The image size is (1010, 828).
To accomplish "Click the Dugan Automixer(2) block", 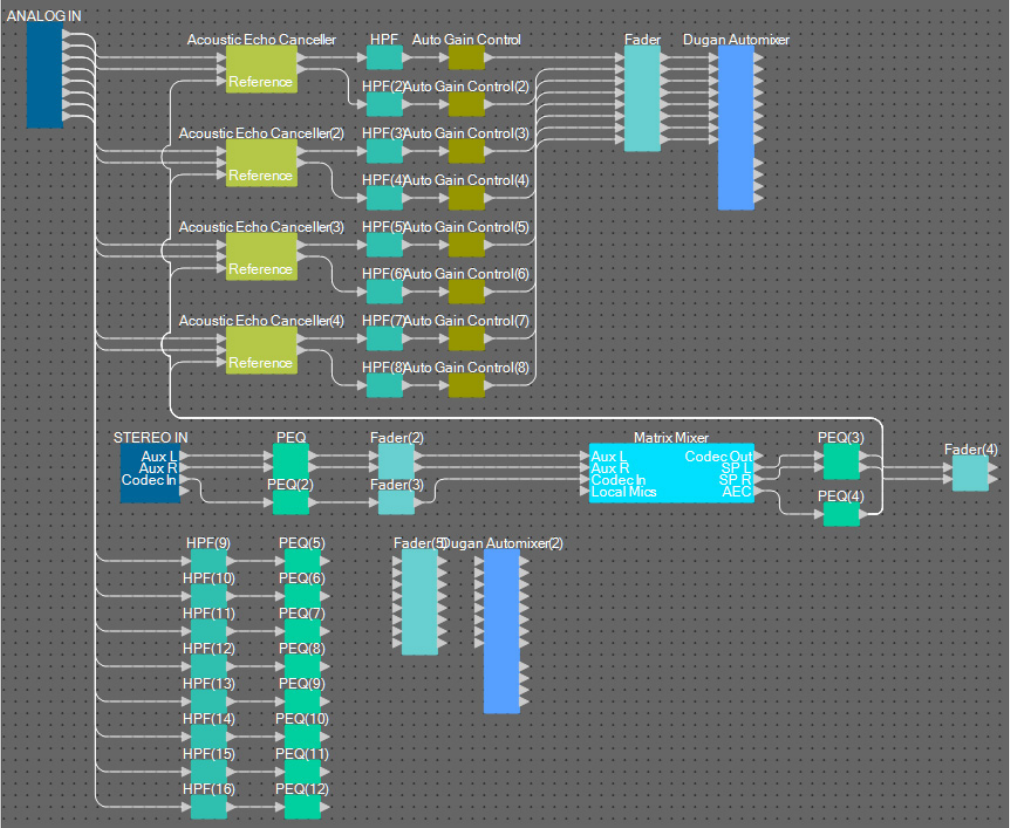I will (x=502, y=631).
